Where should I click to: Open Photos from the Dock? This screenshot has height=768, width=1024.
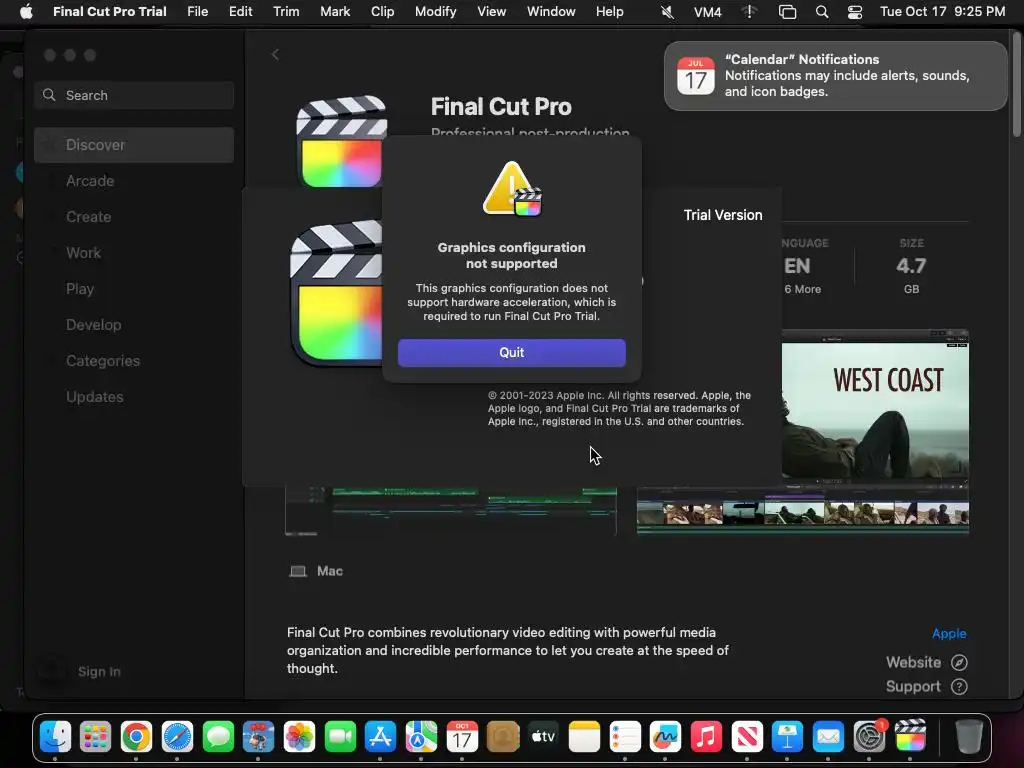click(299, 737)
